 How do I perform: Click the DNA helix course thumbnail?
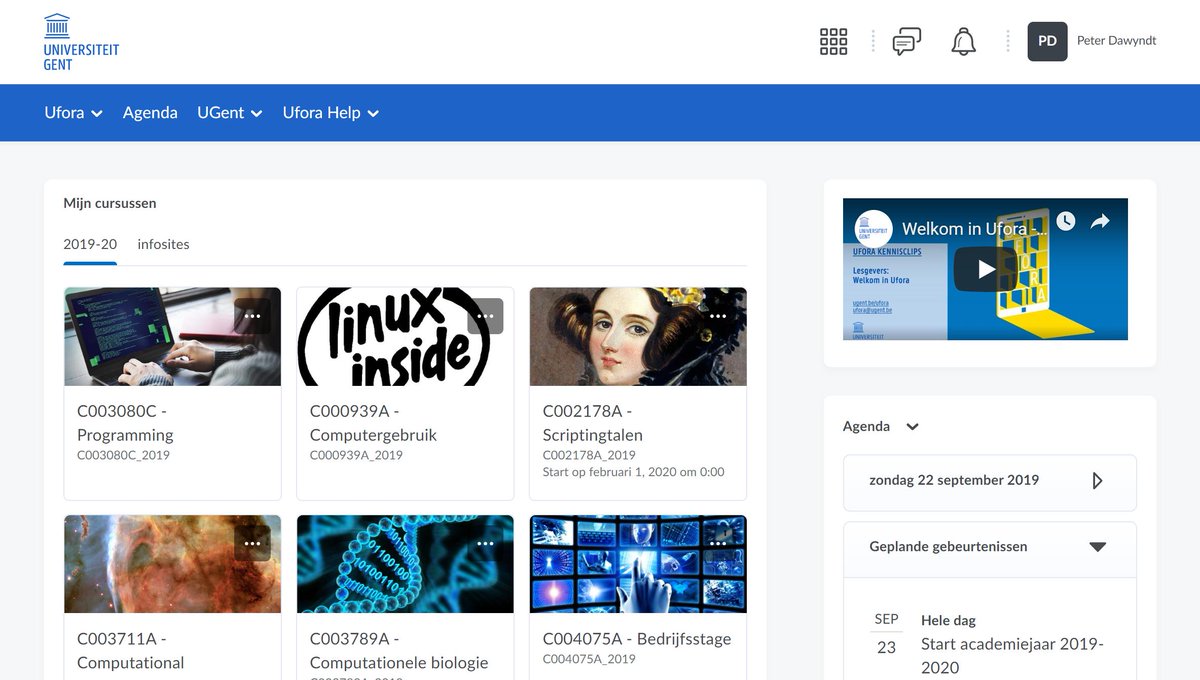405,564
